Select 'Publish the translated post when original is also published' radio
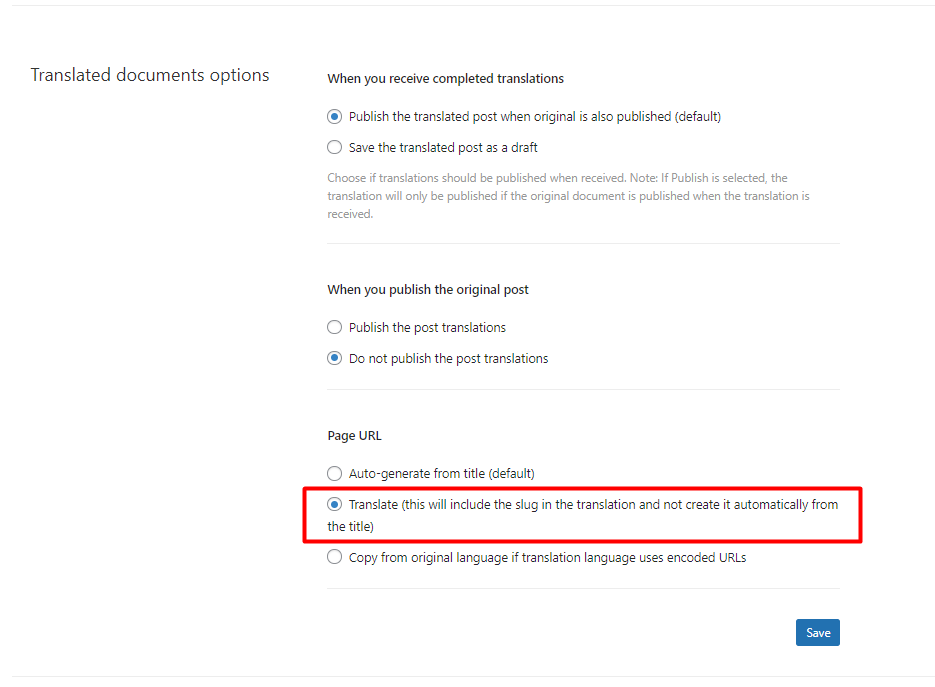935x687 pixels. click(335, 116)
